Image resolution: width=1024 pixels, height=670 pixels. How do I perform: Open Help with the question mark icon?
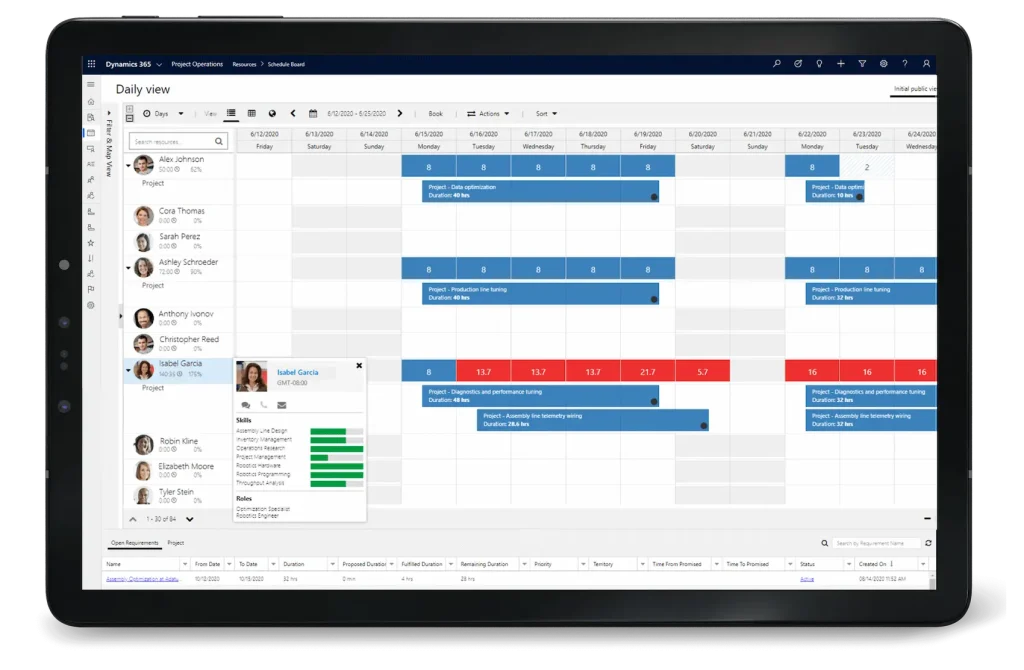point(905,63)
